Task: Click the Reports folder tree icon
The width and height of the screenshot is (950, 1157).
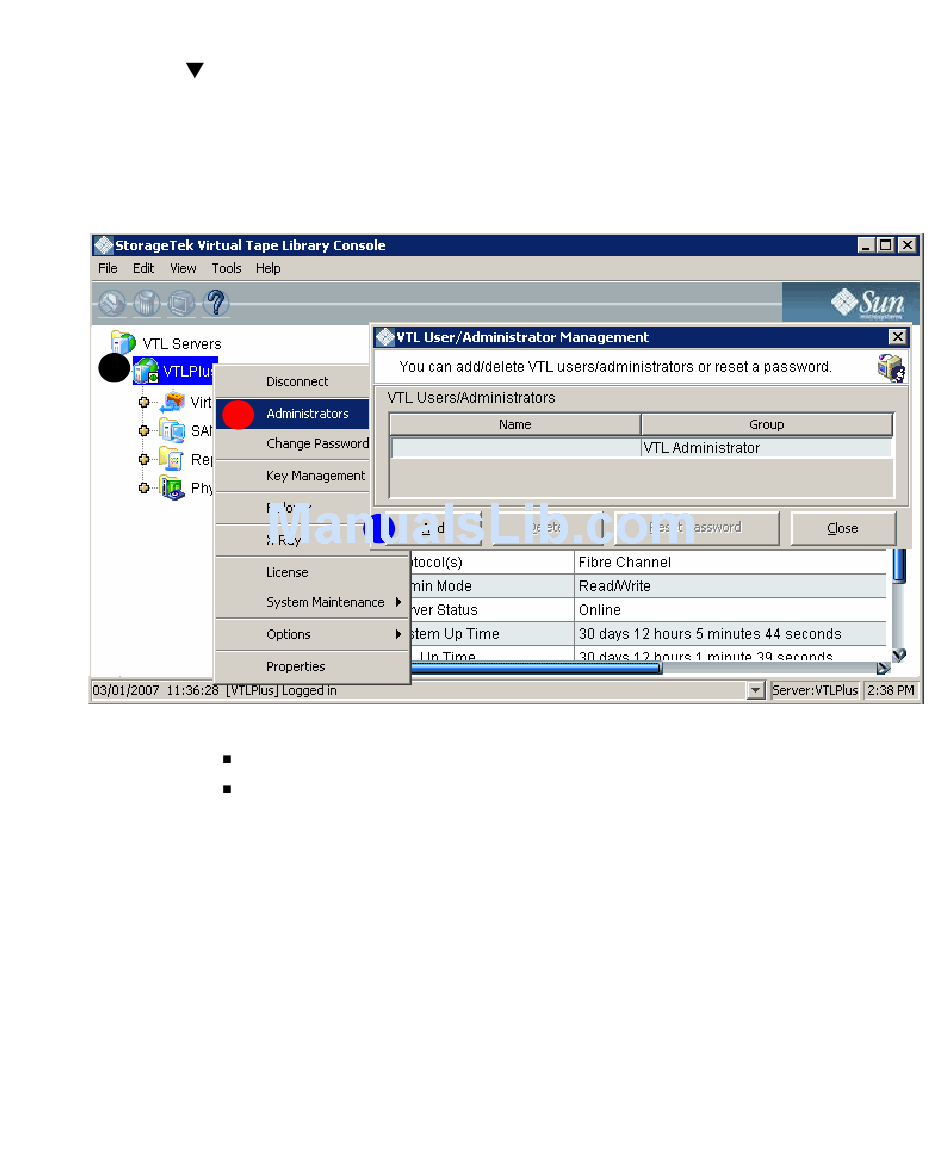Action: pos(172,459)
